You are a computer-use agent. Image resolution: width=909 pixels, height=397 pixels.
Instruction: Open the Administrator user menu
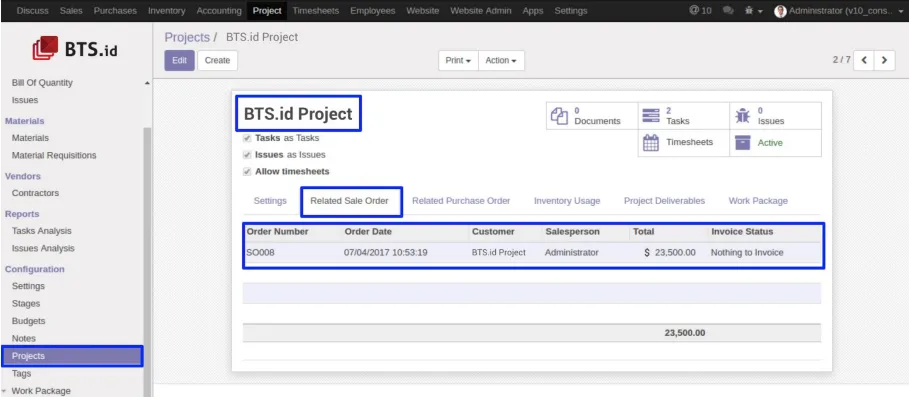pyautogui.click(x=838, y=10)
